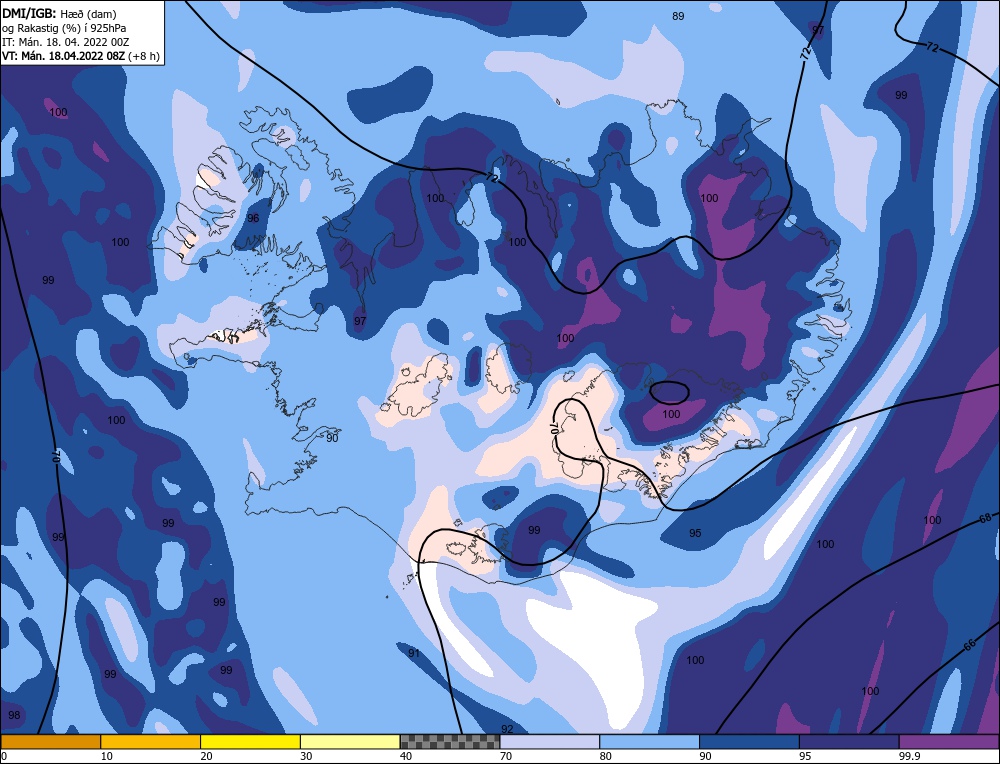Screen dimensions: 1000x764
Task: Click the contour label '66'
Action: pyautogui.click(x=969, y=645)
